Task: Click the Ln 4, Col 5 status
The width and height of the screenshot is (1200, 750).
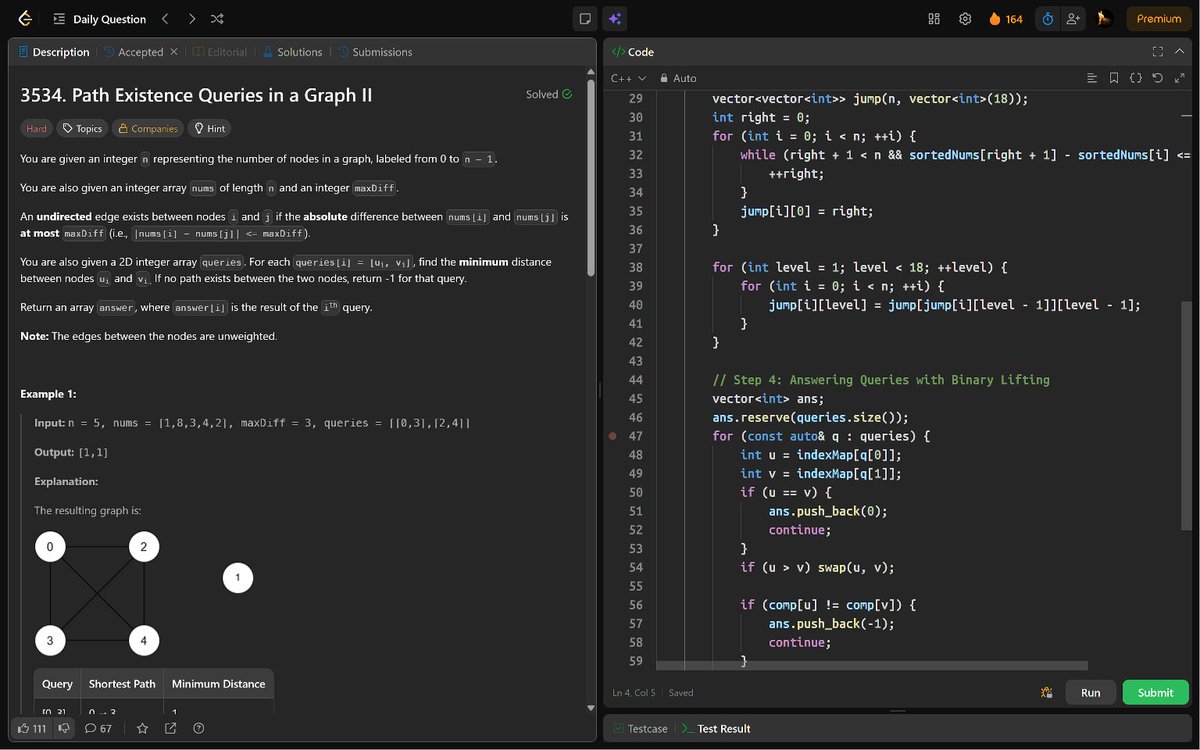Action: (x=634, y=692)
